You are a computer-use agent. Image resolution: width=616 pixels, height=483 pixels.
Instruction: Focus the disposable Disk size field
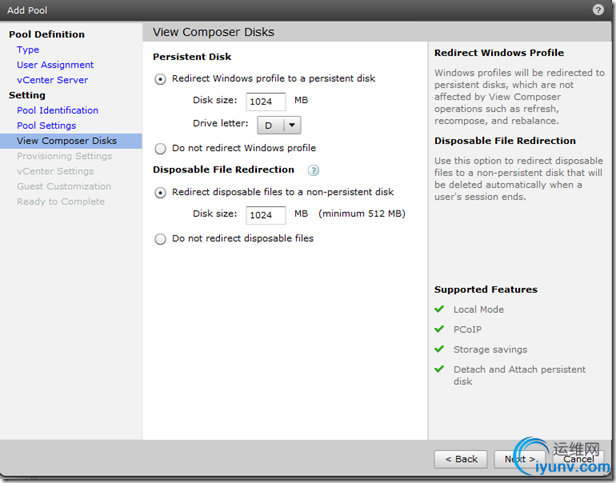tap(266, 215)
